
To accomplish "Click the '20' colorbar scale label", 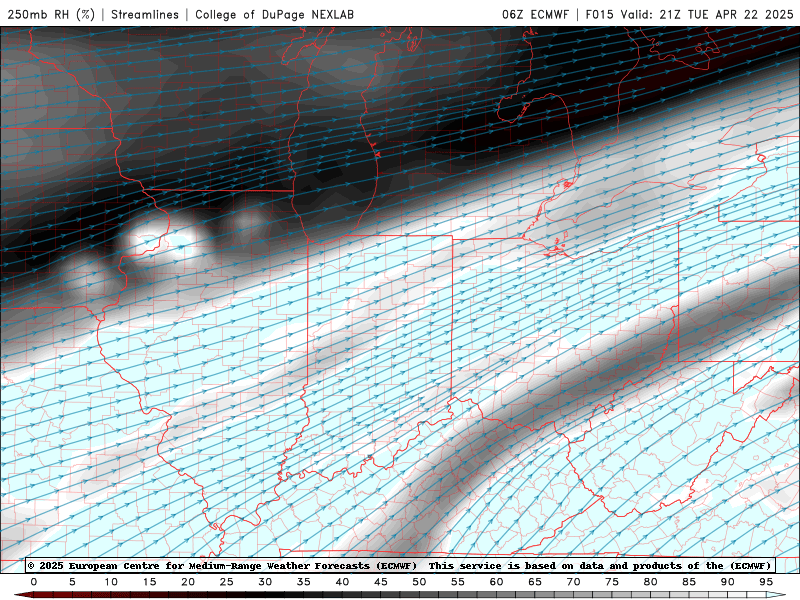I will [x=188, y=582].
